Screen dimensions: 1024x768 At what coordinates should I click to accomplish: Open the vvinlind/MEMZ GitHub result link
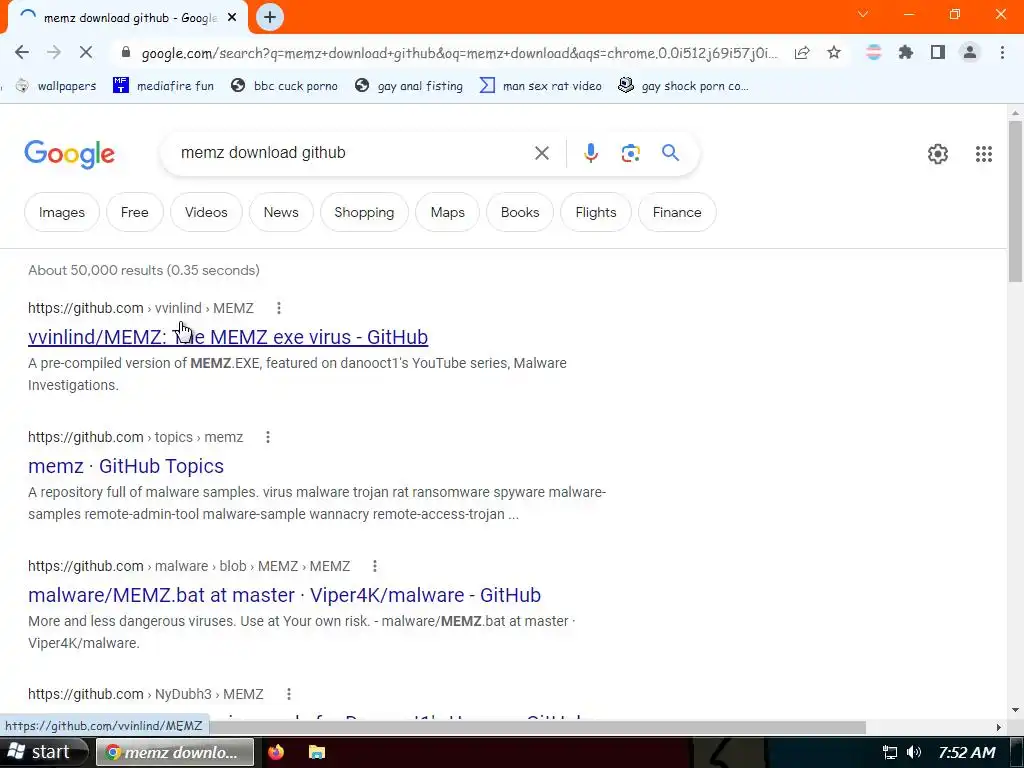point(228,337)
